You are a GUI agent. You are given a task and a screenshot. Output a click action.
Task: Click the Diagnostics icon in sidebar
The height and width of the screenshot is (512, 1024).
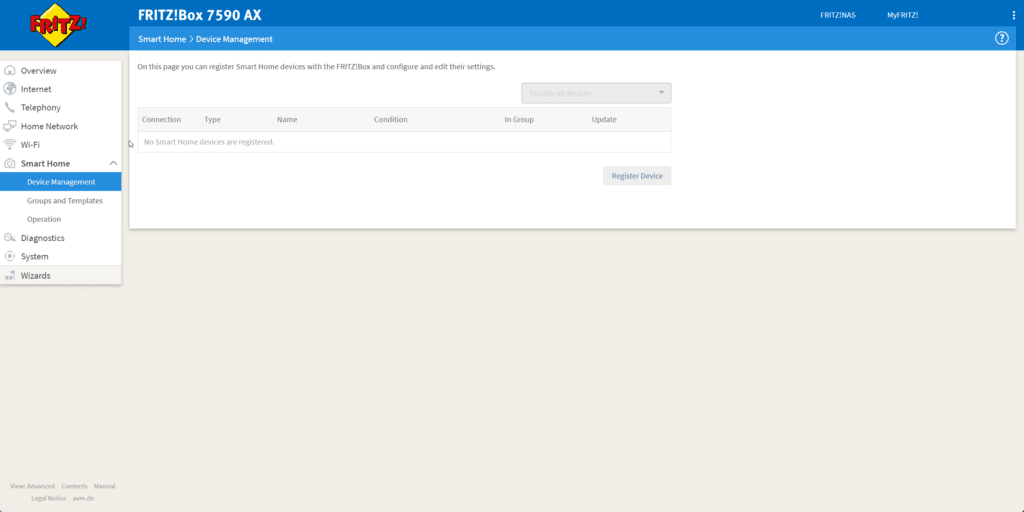pos(10,238)
